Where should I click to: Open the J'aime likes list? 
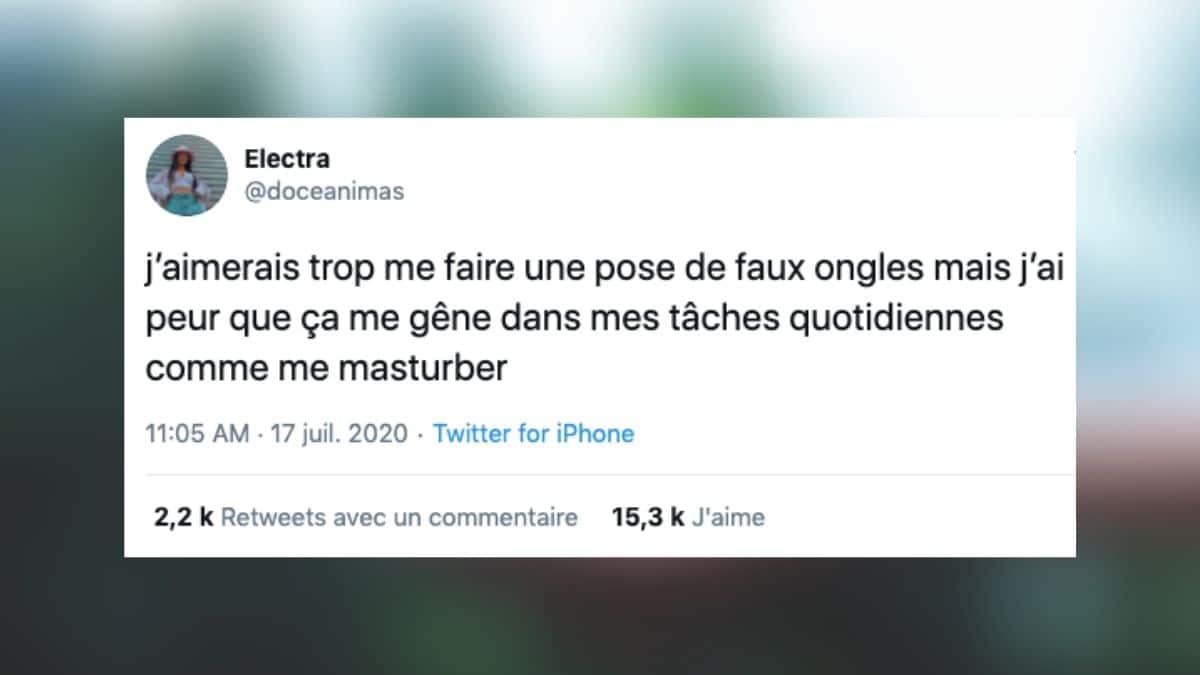point(727,517)
